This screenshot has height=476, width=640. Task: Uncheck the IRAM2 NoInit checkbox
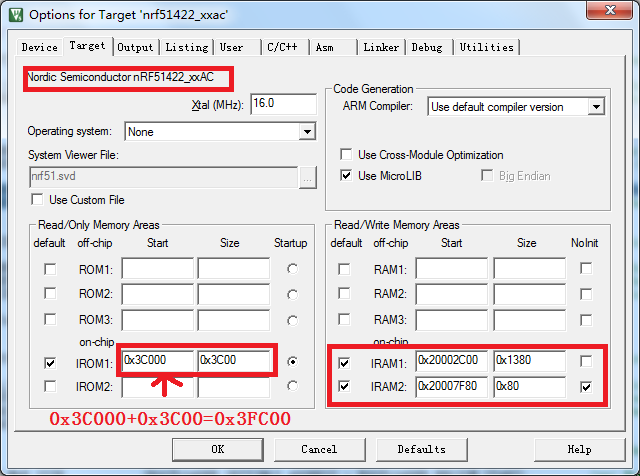[x=586, y=387]
